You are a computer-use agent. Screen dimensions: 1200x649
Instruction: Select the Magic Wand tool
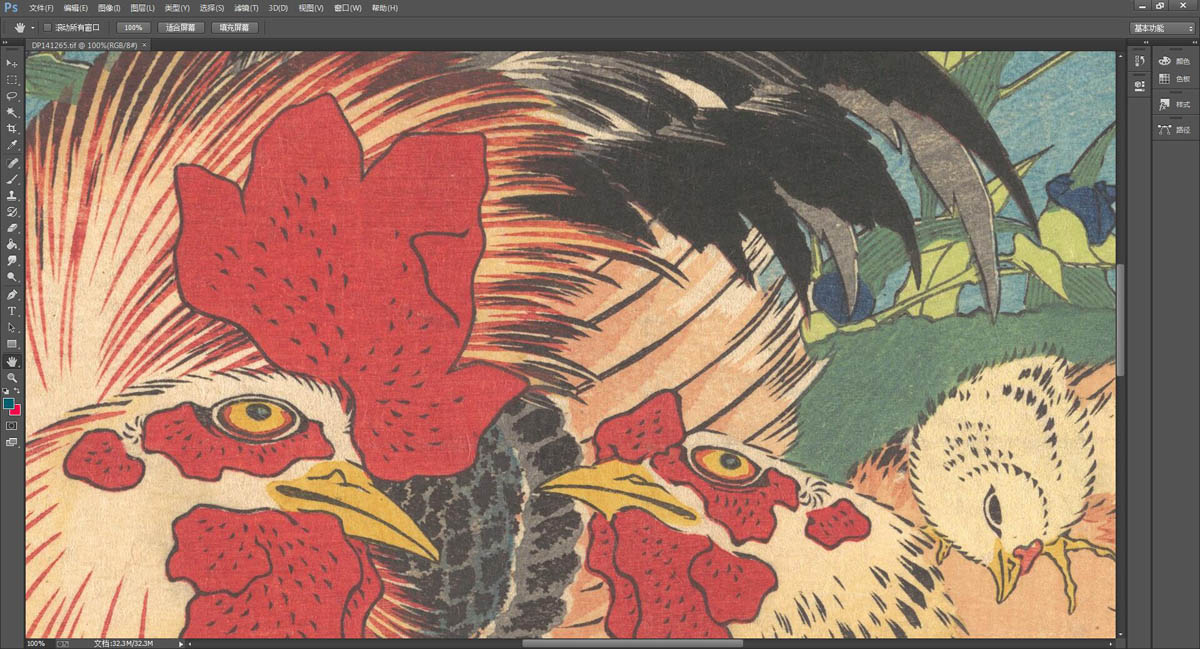(12, 113)
